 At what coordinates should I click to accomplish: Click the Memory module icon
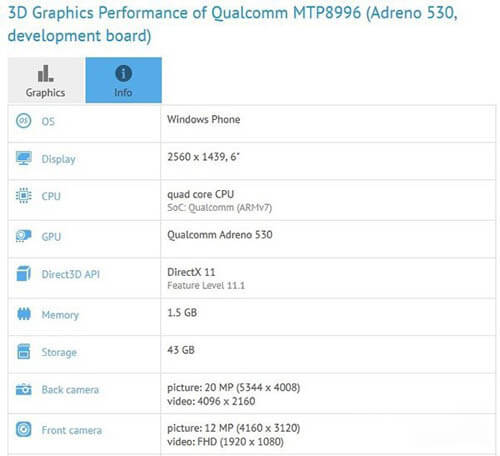tap(24, 314)
